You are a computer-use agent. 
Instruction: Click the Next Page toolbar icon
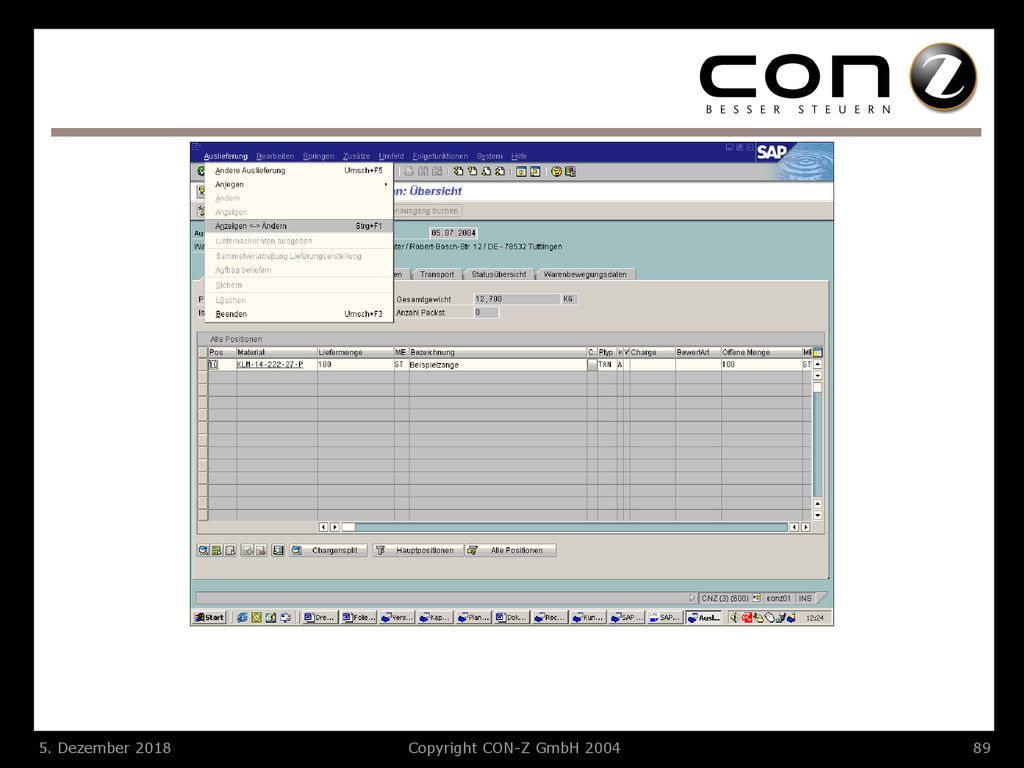tap(486, 172)
